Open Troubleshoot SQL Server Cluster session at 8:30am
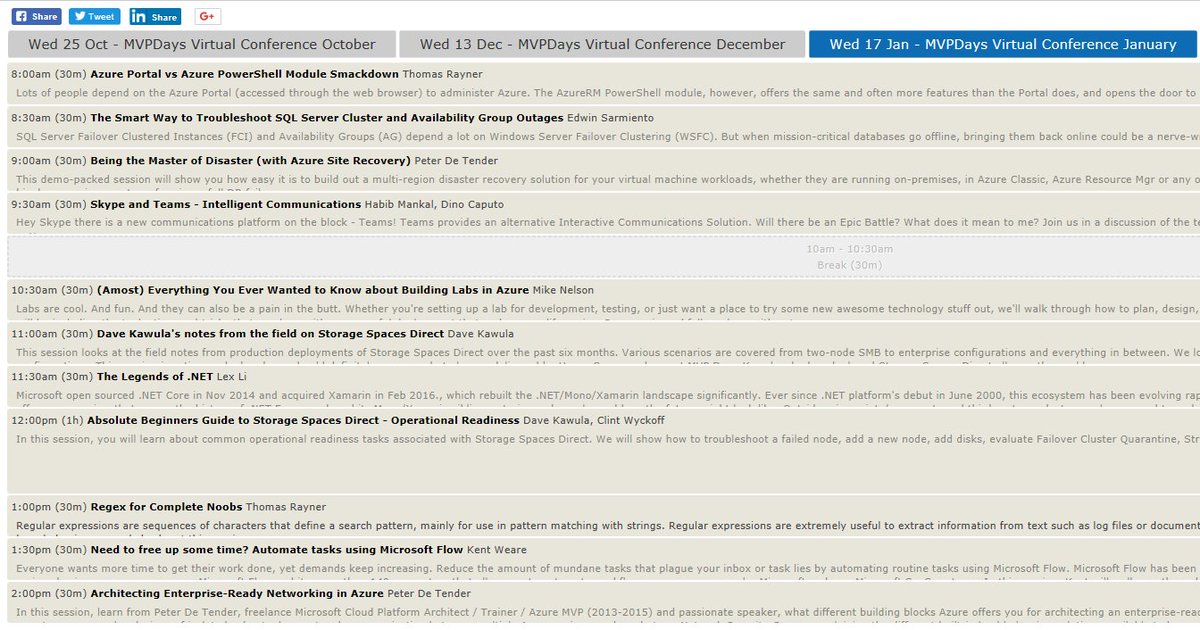Viewport: 1200px width, 630px height. pos(328,117)
